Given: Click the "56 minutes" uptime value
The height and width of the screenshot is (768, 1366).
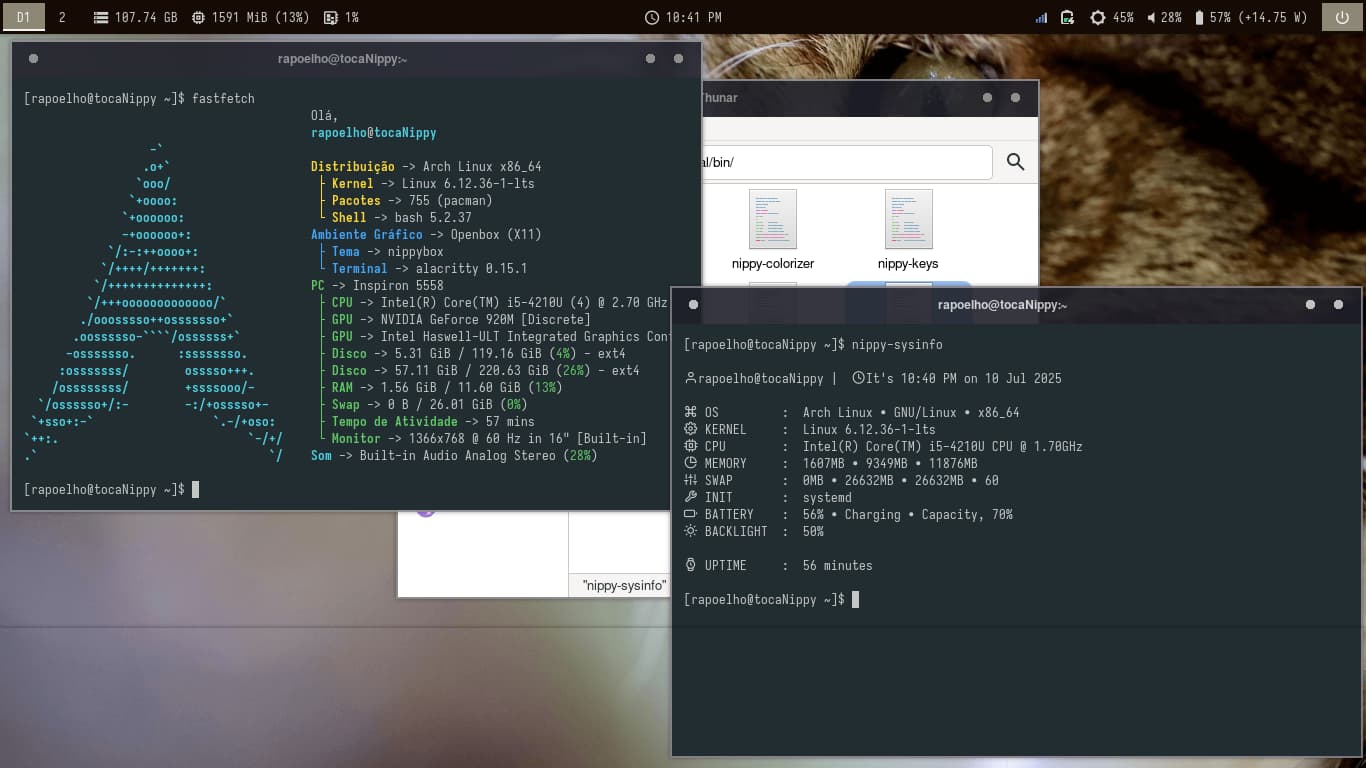Looking at the screenshot, I should point(838,565).
